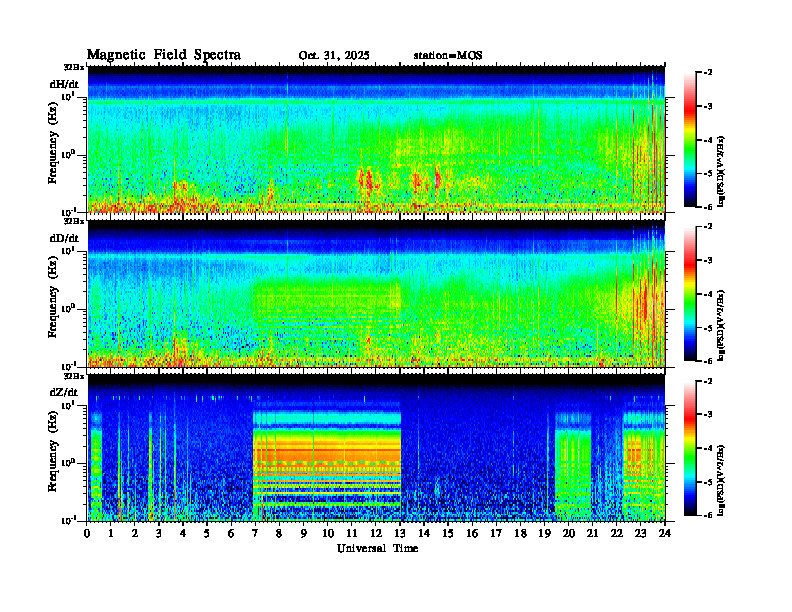792x612 pixels.
Task: Click hour "20" on the Universal Time axis
Action: click(569, 534)
